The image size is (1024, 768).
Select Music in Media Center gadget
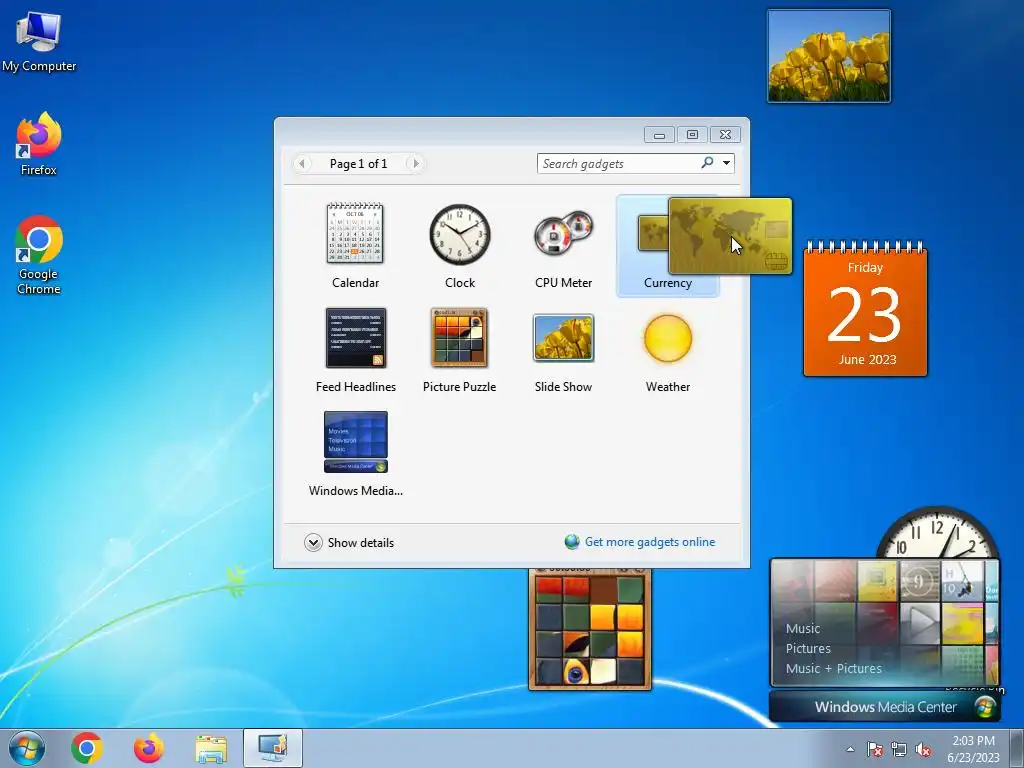803,628
